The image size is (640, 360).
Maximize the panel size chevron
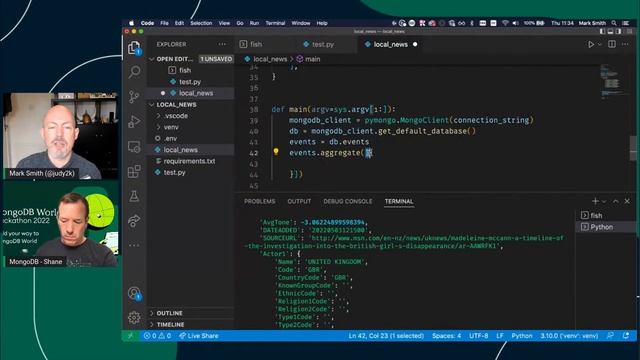coord(616,201)
